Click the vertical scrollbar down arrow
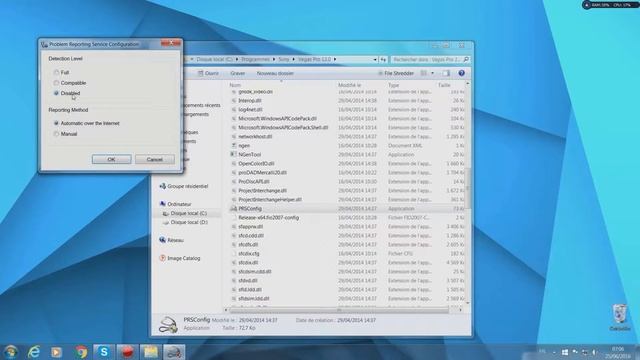 pos(468,302)
